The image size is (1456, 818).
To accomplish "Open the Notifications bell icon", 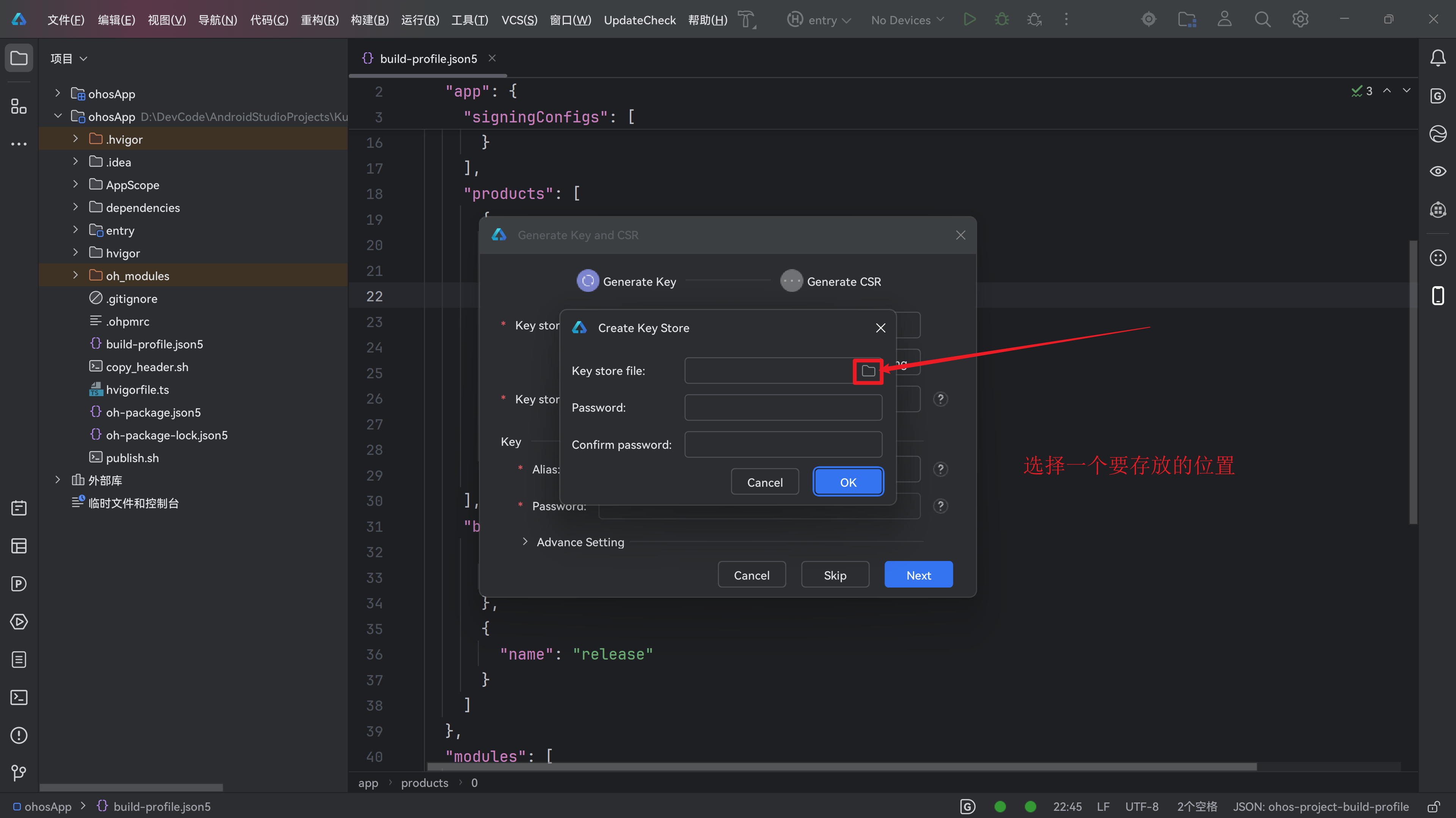I will point(1437,58).
